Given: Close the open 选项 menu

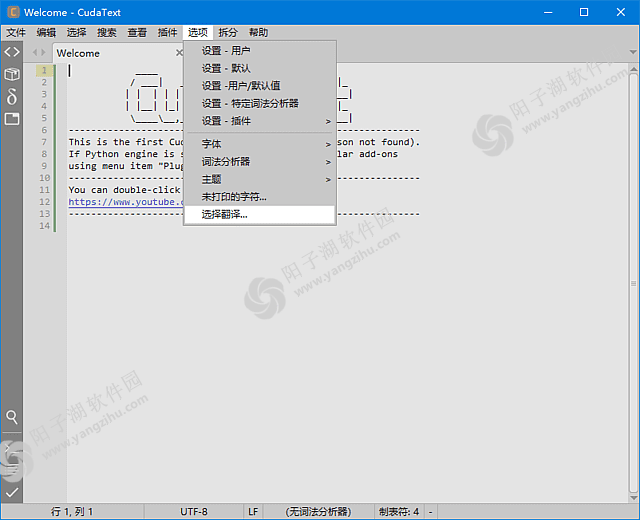Looking at the screenshot, I should (198, 32).
